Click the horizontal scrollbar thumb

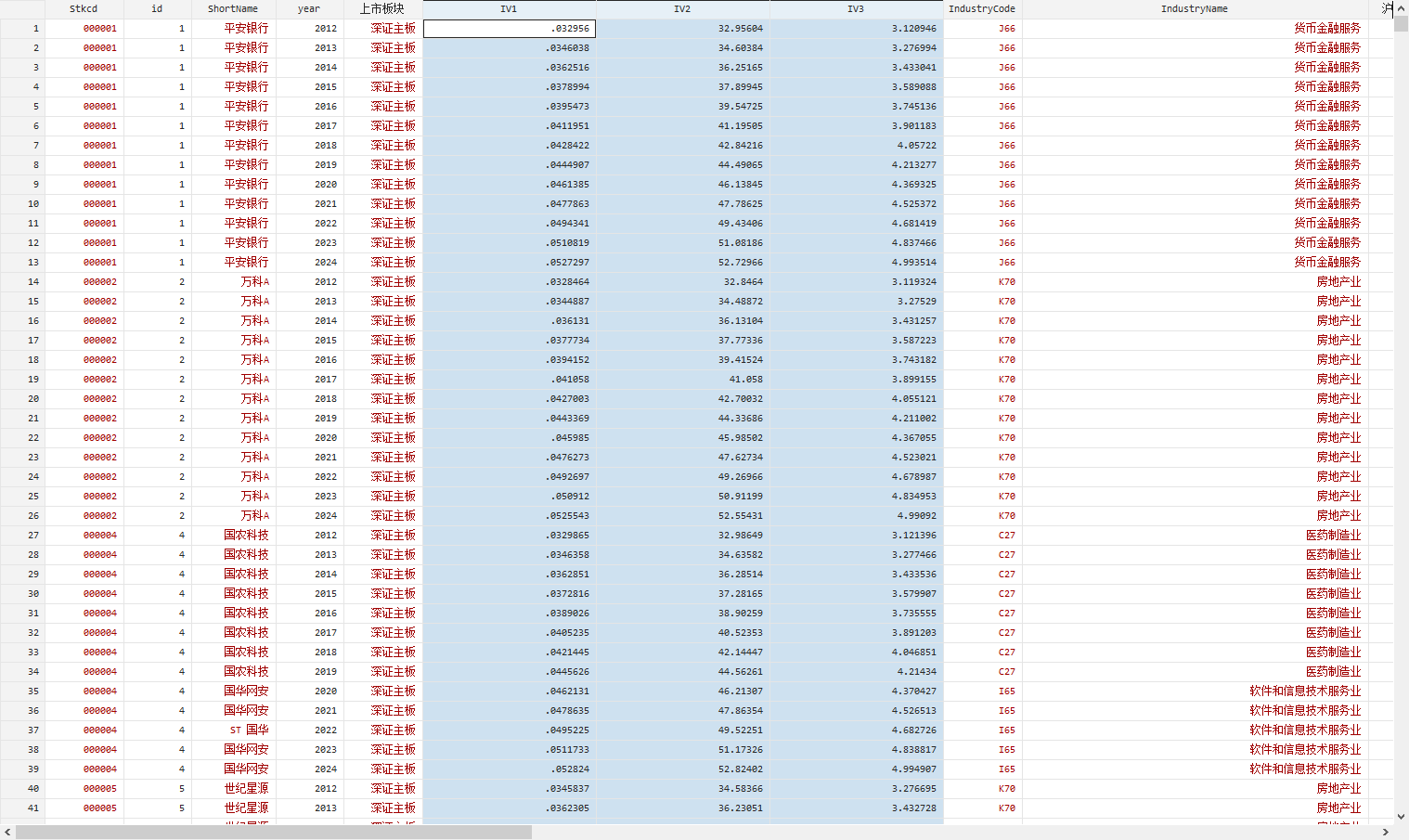(x=274, y=833)
